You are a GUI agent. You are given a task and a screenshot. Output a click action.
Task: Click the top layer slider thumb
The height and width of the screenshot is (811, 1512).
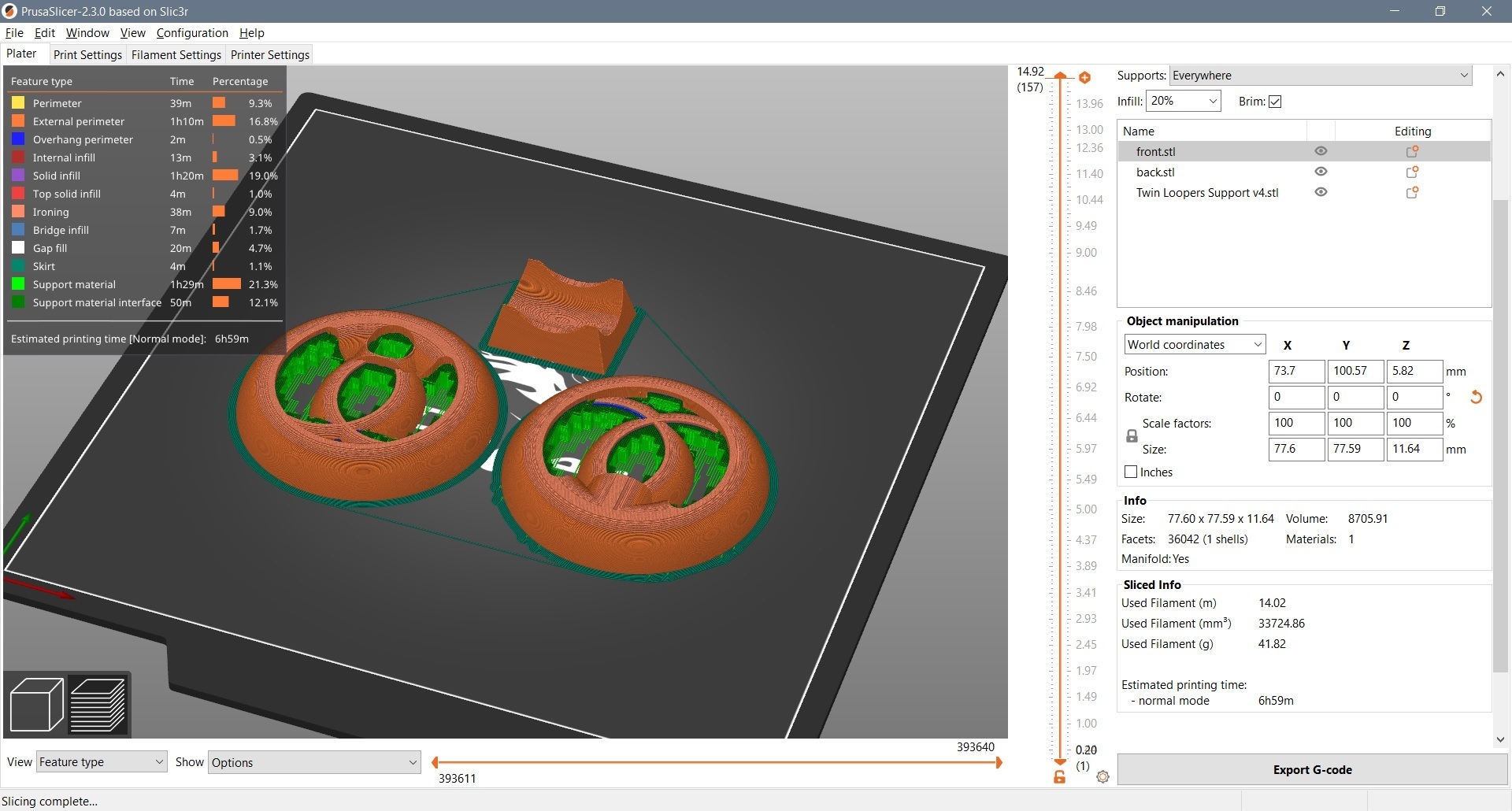pyautogui.click(x=1060, y=76)
